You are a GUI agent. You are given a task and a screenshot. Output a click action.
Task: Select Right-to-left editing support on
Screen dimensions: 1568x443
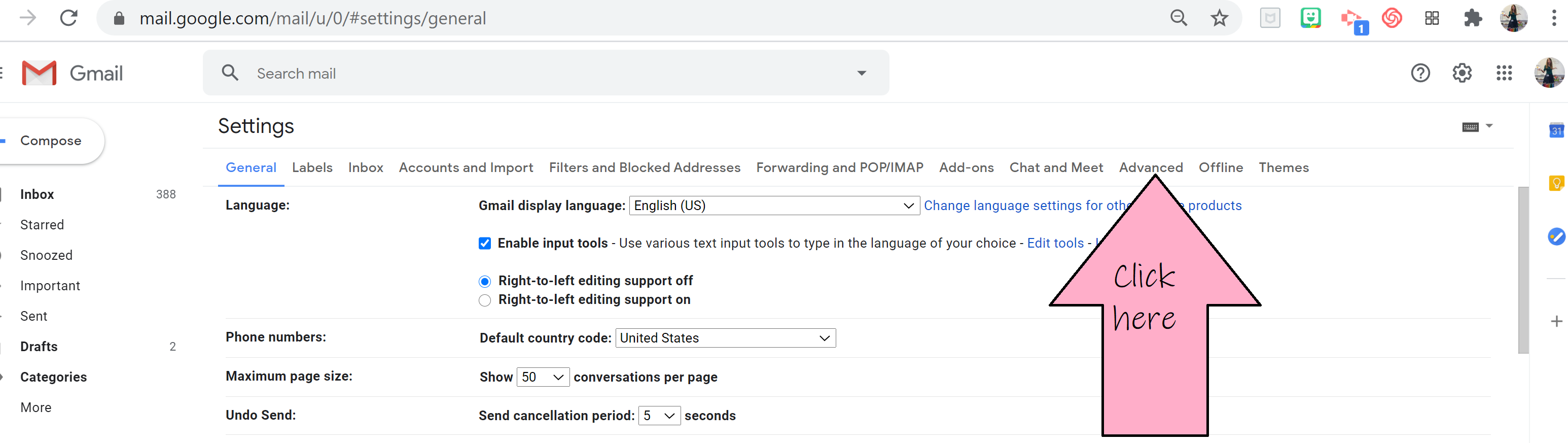click(x=484, y=300)
